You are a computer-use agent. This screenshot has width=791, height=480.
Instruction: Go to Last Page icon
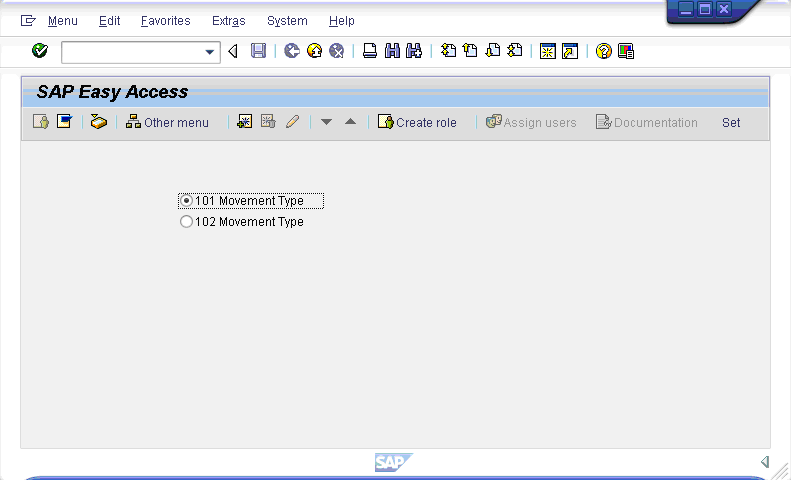coord(515,51)
